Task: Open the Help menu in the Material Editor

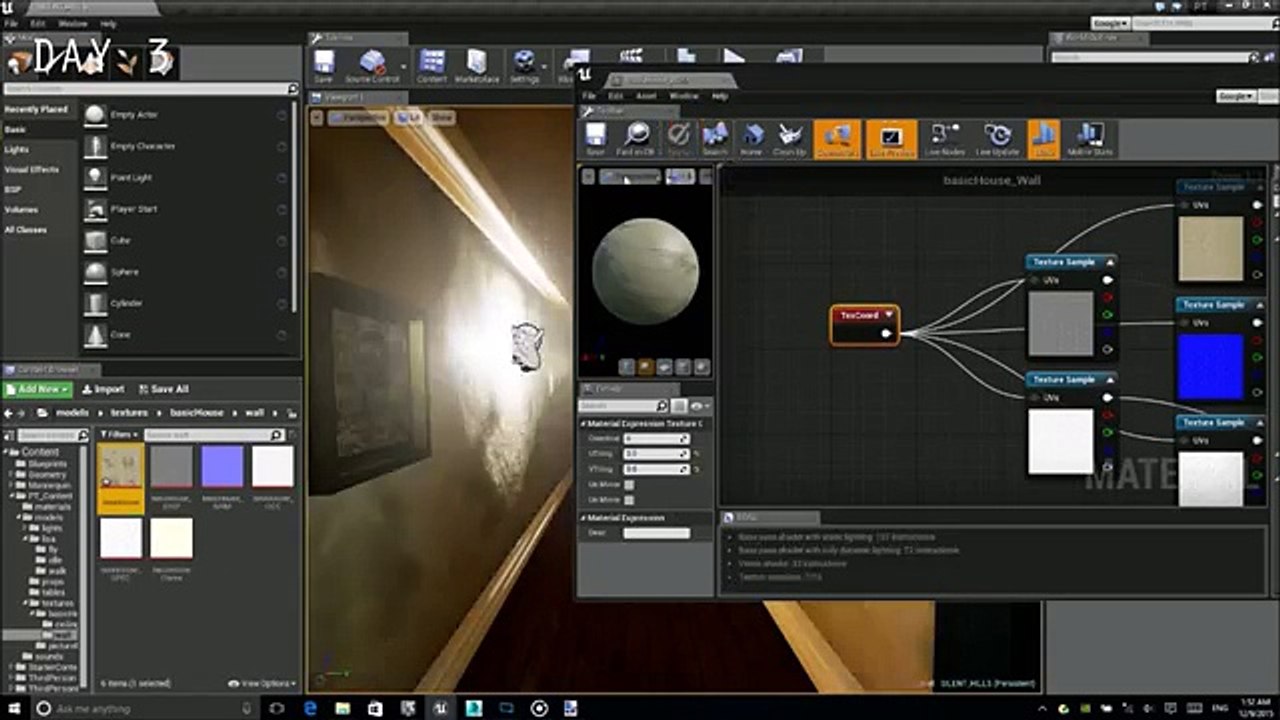Action: [720, 96]
